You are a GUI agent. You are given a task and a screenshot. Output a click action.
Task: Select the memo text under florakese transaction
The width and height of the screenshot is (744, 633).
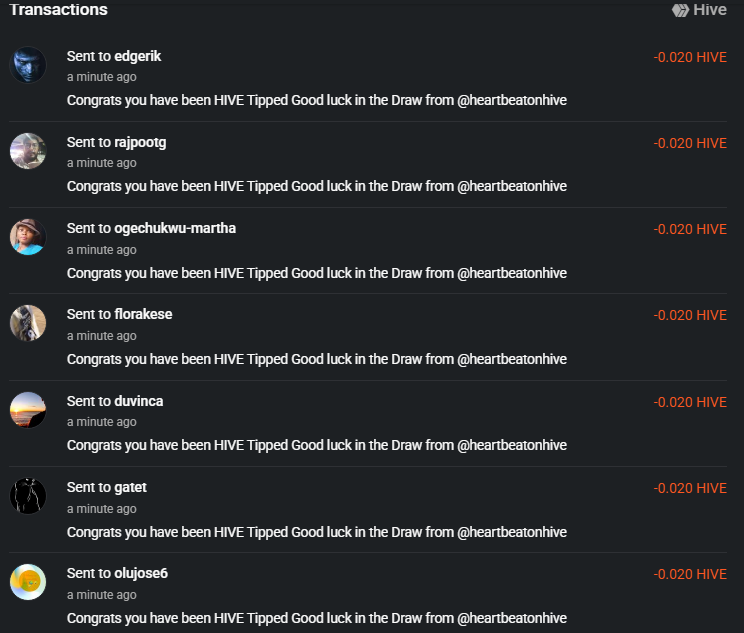coord(317,359)
